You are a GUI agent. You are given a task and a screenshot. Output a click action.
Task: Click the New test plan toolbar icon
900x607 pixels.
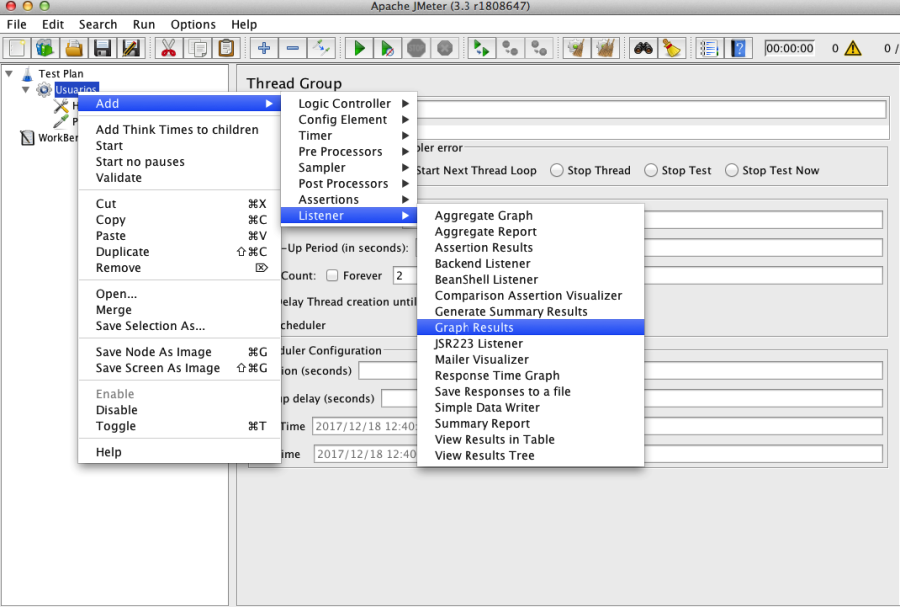[x=17, y=48]
